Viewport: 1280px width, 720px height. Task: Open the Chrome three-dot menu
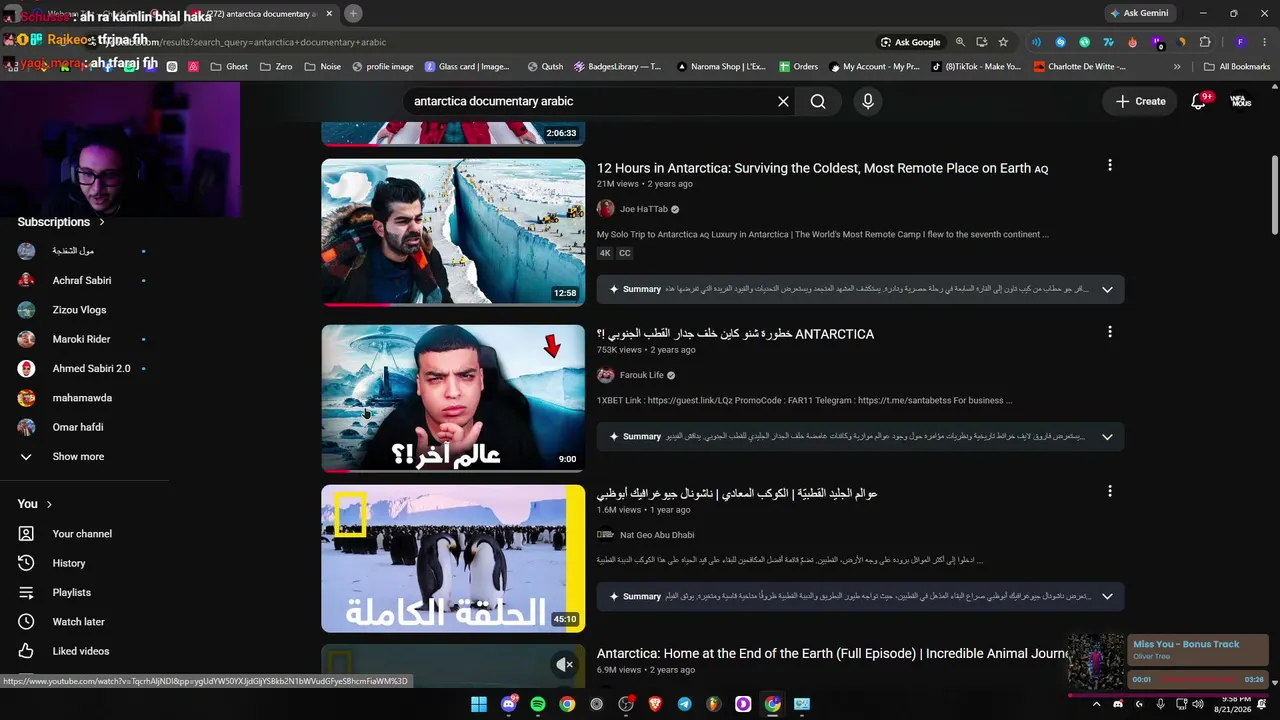[x=1264, y=42]
